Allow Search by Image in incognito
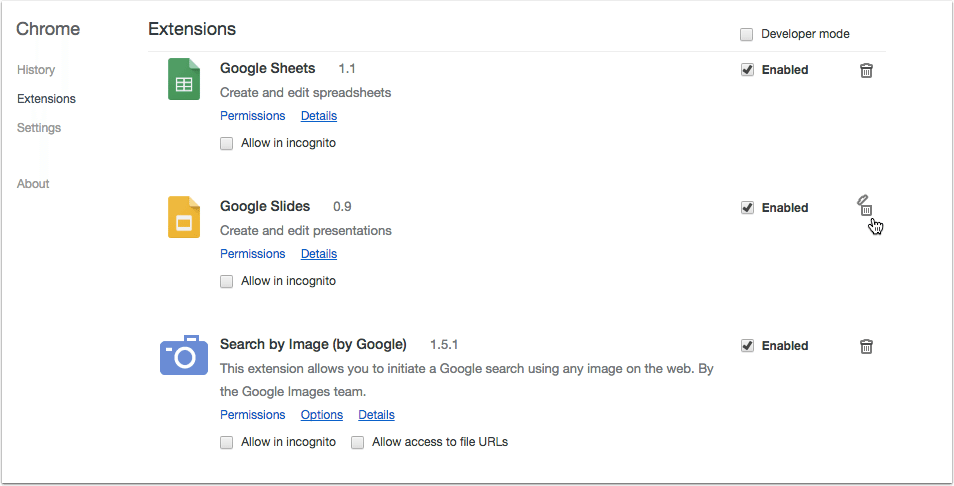 pos(226,442)
